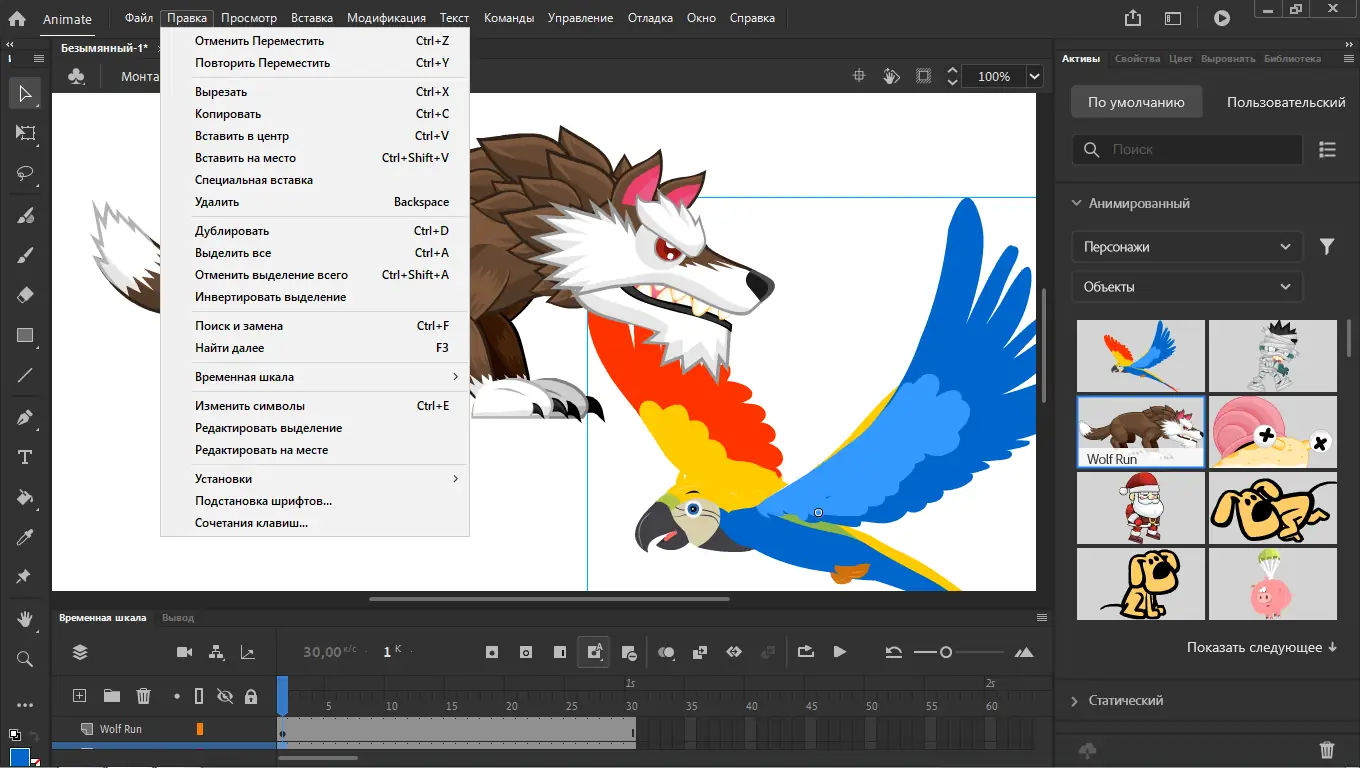Toggle onion skin mode
This screenshot has width=1360, height=768.
(x=666, y=651)
